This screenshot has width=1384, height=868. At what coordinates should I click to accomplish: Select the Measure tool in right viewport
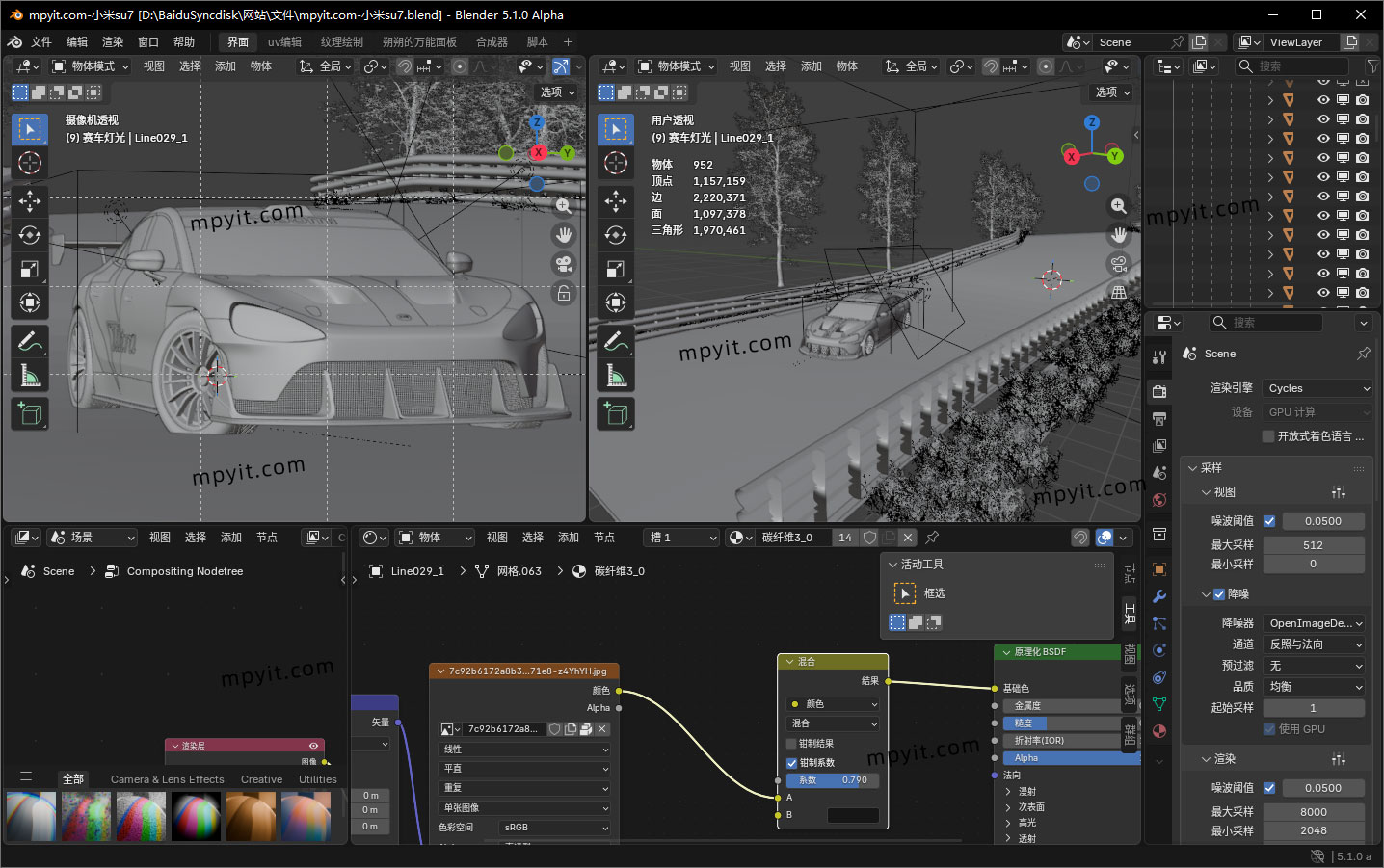[616, 375]
